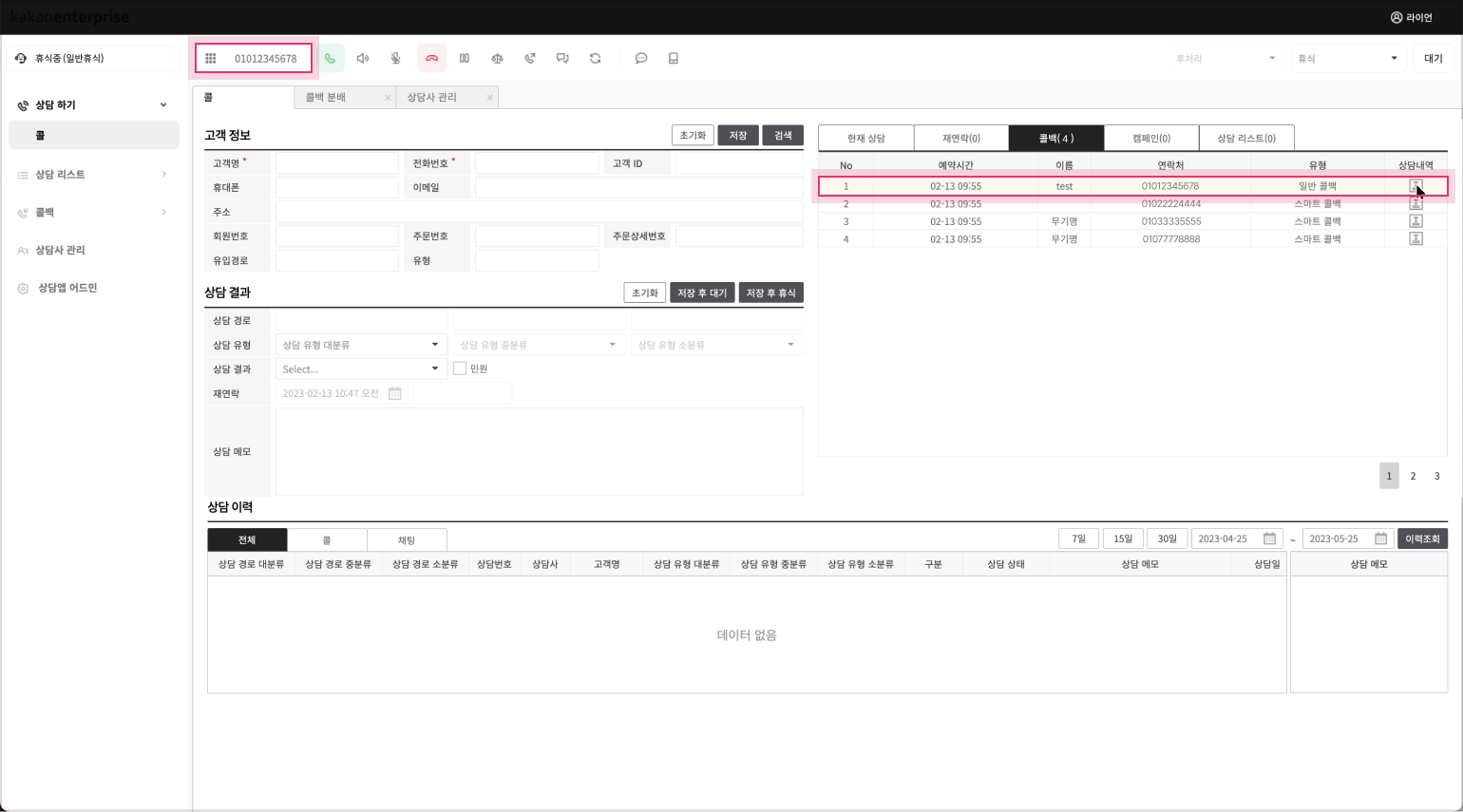
Task: Open the dial pad grid icon
Action: click(211, 59)
